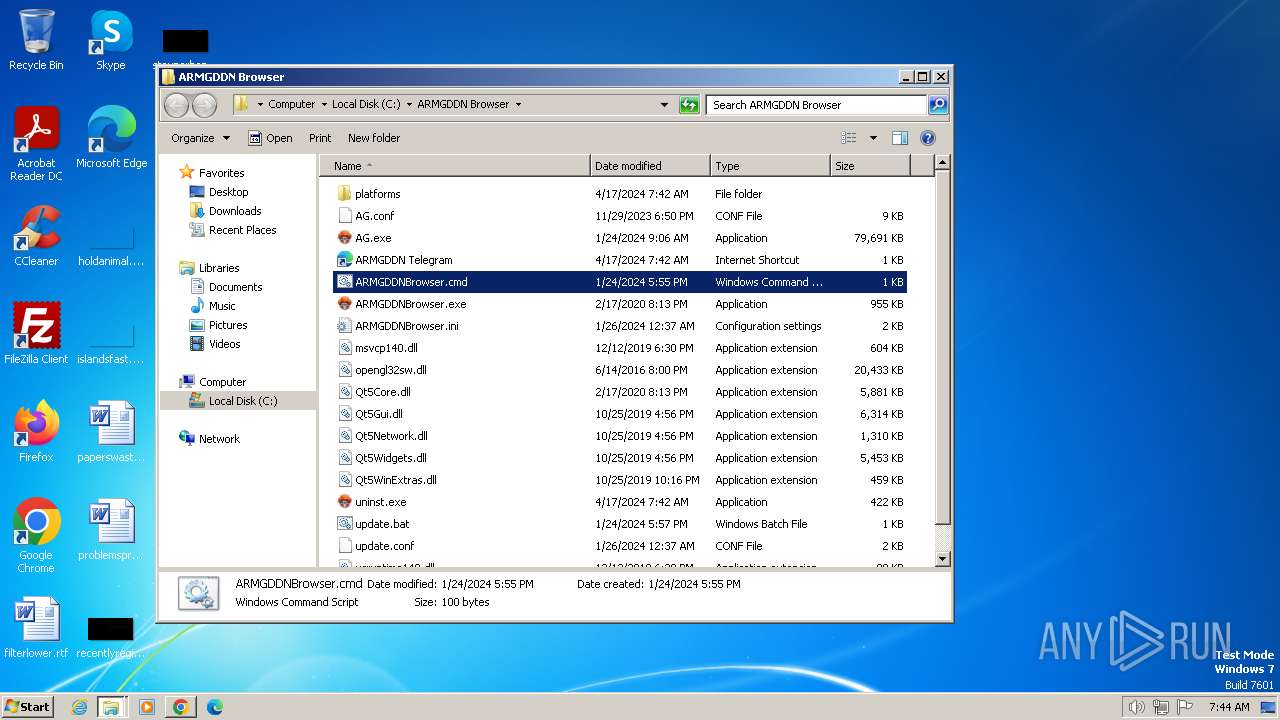Show the preview pane icon
This screenshot has width=1280, height=720.
pyautogui.click(x=899, y=138)
